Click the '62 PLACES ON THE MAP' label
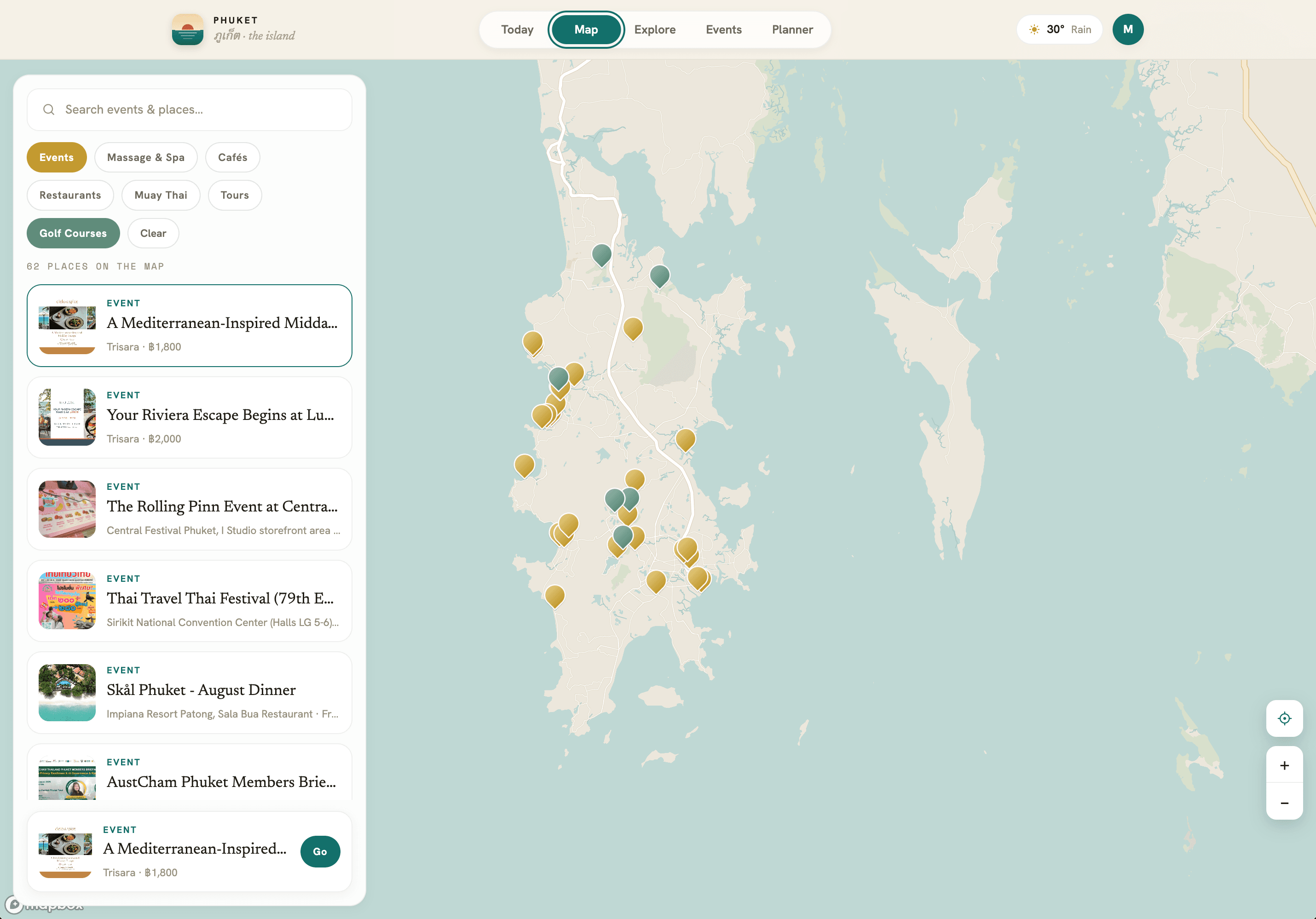This screenshot has height=919, width=1316. [95, 266]
